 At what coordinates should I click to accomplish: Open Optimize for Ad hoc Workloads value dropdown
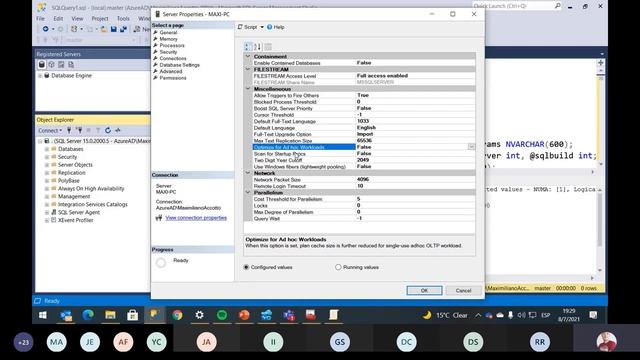471,147
